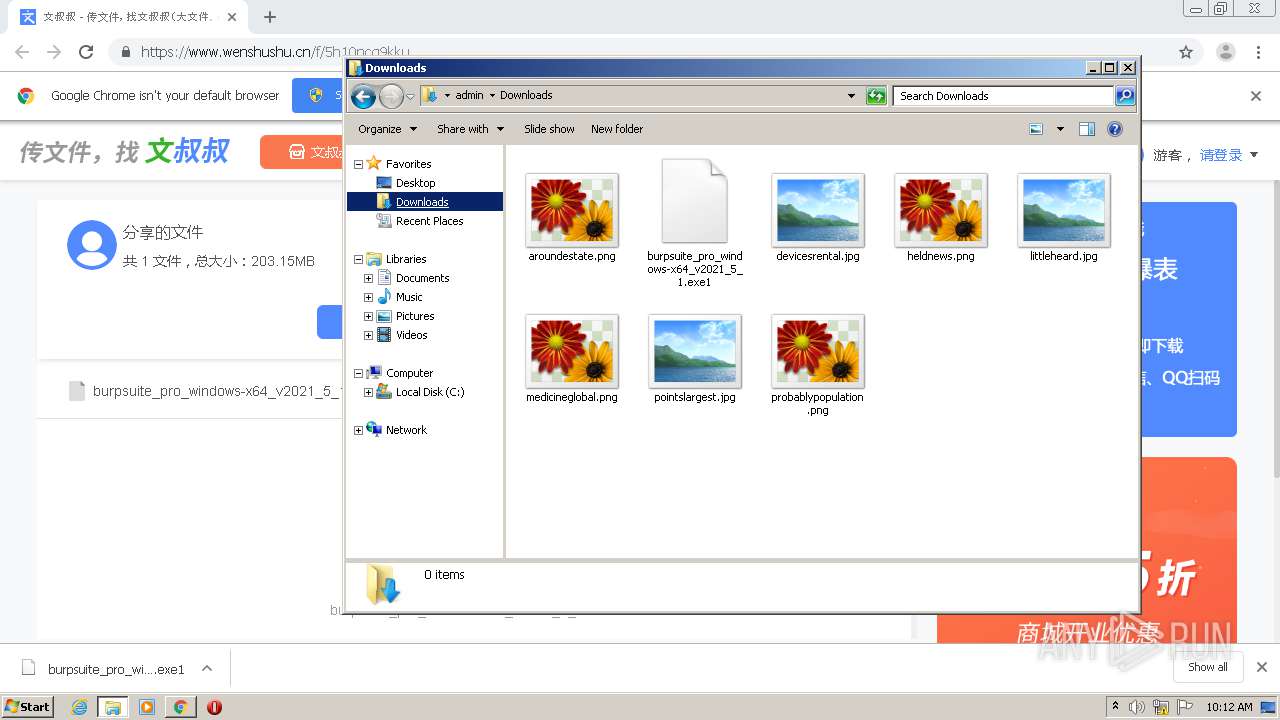Viewport: 1280px width, 720px height.
Task: Expand the Documents library node
Action: click(x=368, y=278)
